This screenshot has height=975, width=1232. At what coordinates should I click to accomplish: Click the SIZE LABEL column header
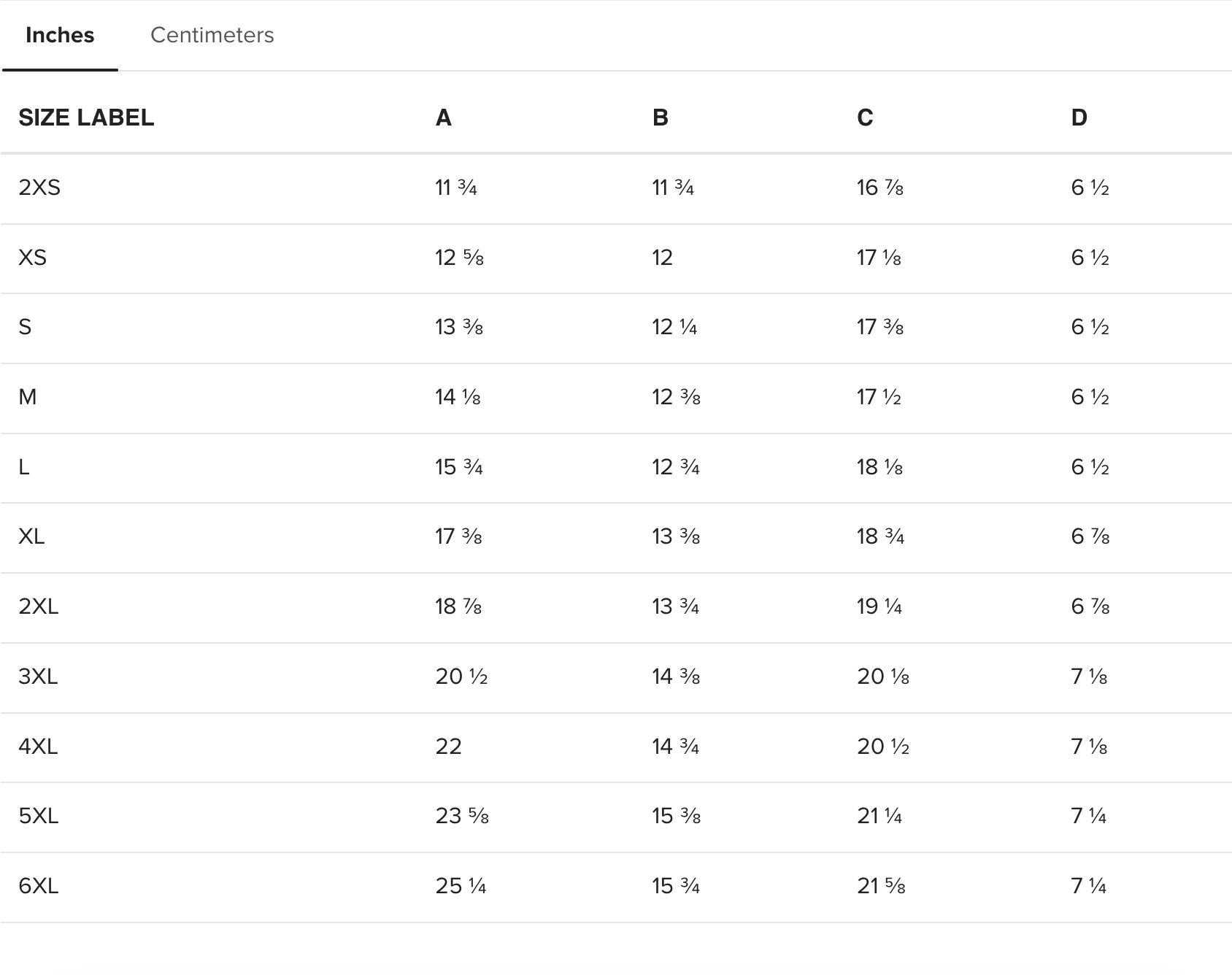pos(86,117)
